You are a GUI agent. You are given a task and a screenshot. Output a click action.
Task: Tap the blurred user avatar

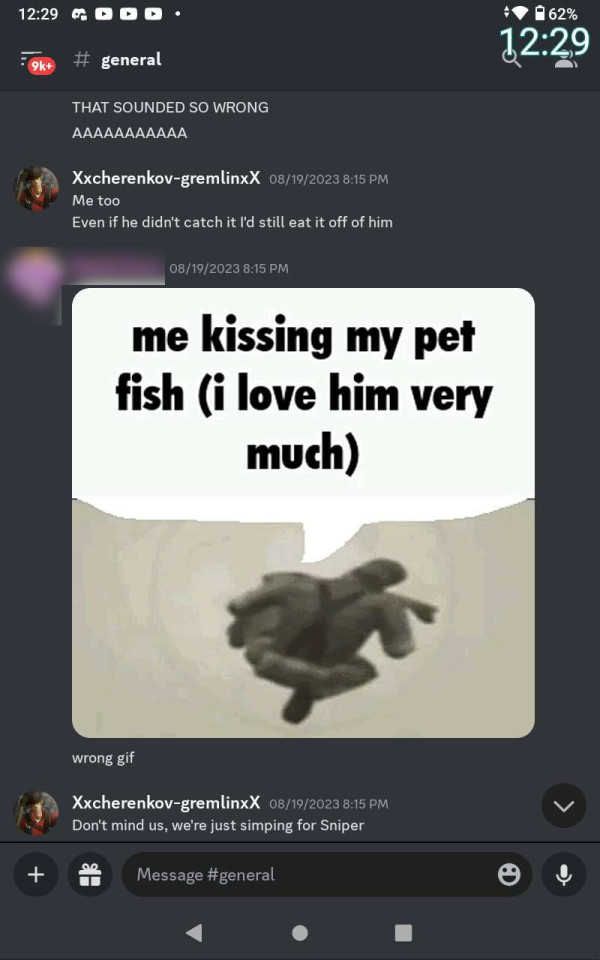[x=36, y=277]
